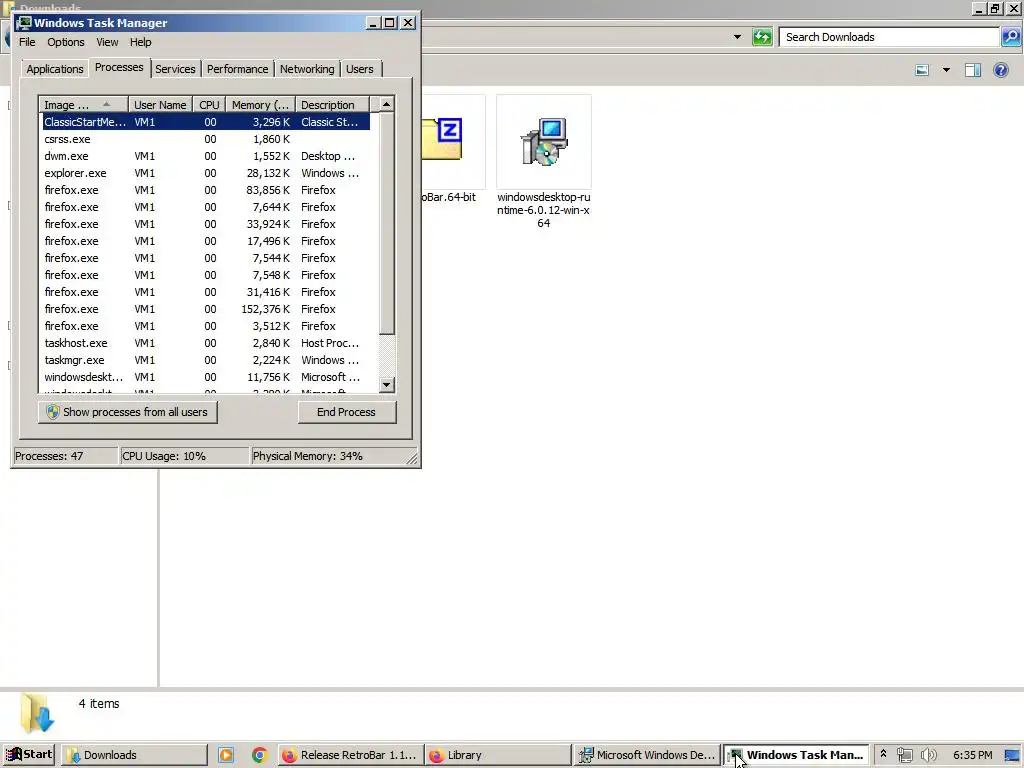
Task: Switch to the Performance tab
Action: [x=238, y=69]
